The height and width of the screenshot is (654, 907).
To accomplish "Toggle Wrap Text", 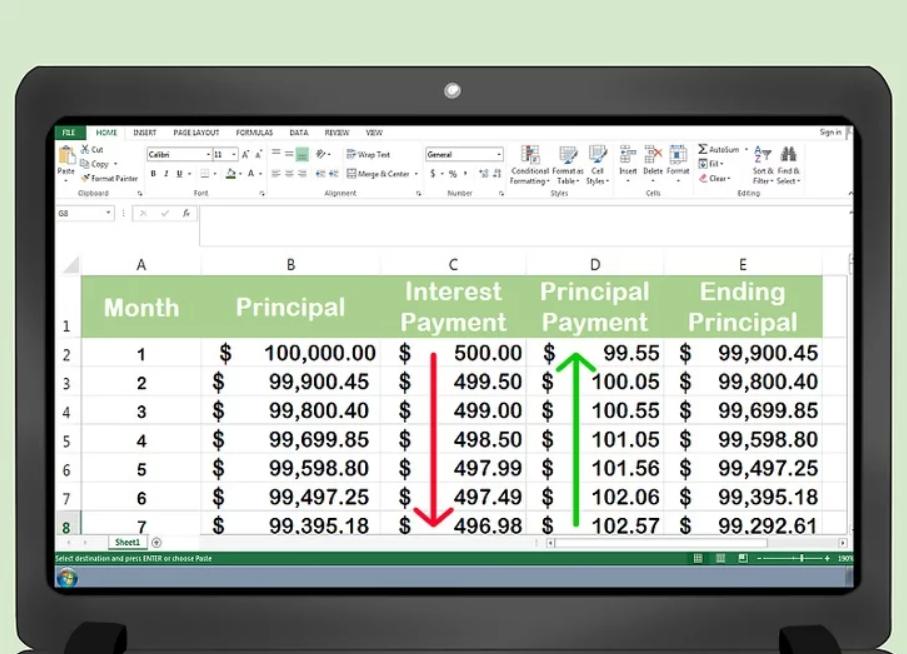I will pyautogui.click(x=368, y=154).
